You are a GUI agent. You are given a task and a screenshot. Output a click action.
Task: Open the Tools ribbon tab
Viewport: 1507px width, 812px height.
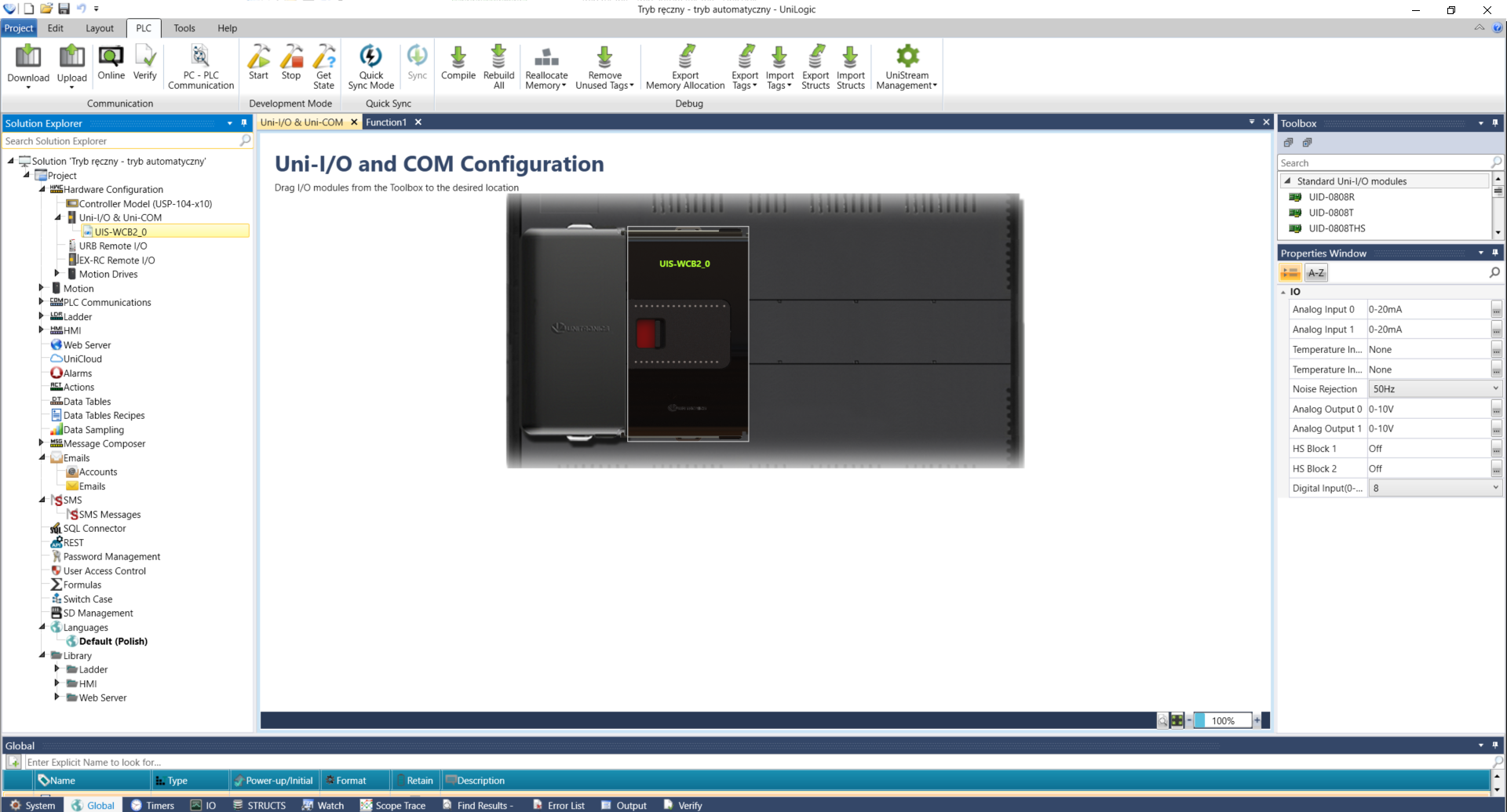click(184, 28)
